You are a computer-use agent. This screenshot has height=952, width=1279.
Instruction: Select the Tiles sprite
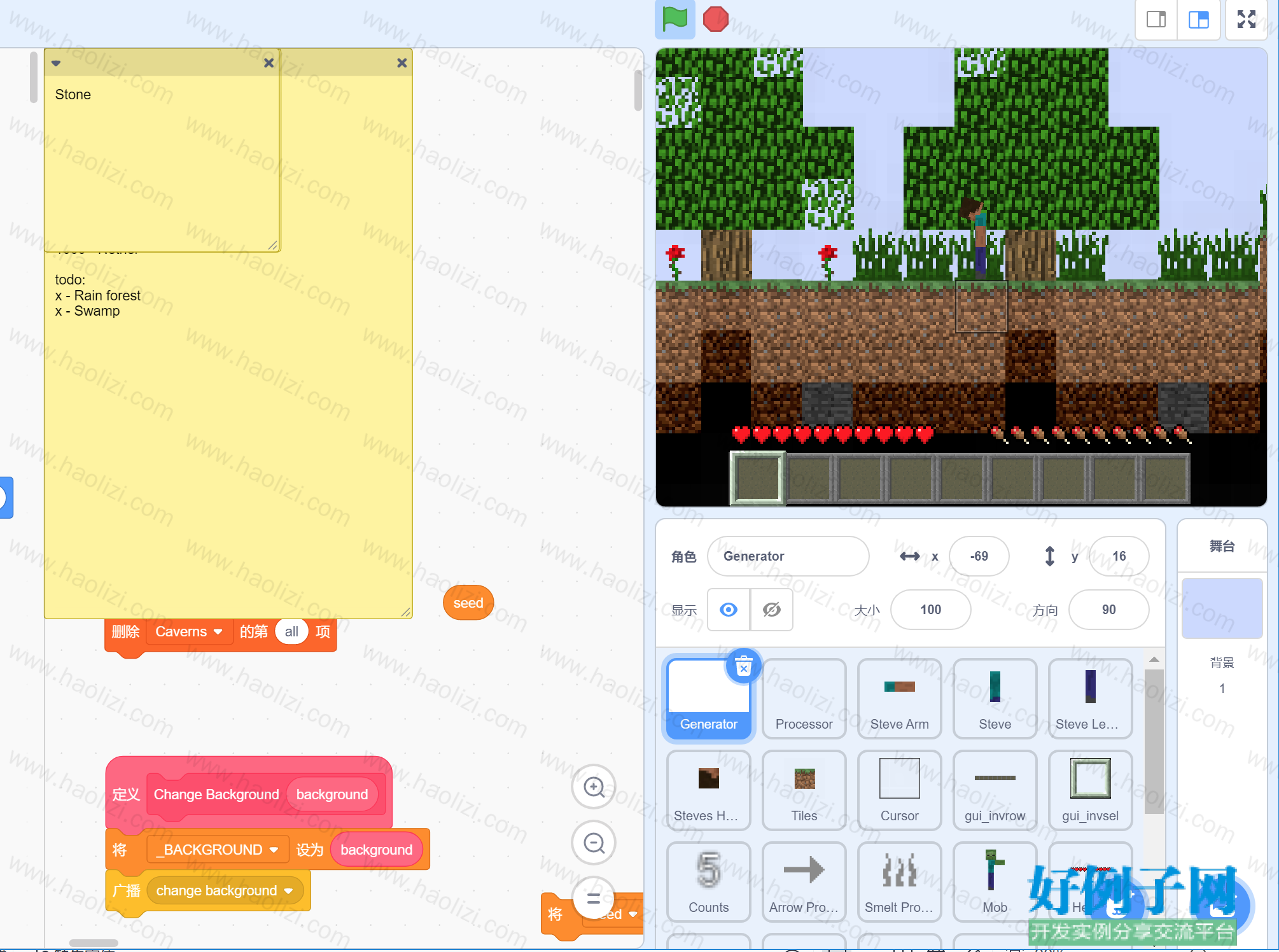click(x=804, y=790)
